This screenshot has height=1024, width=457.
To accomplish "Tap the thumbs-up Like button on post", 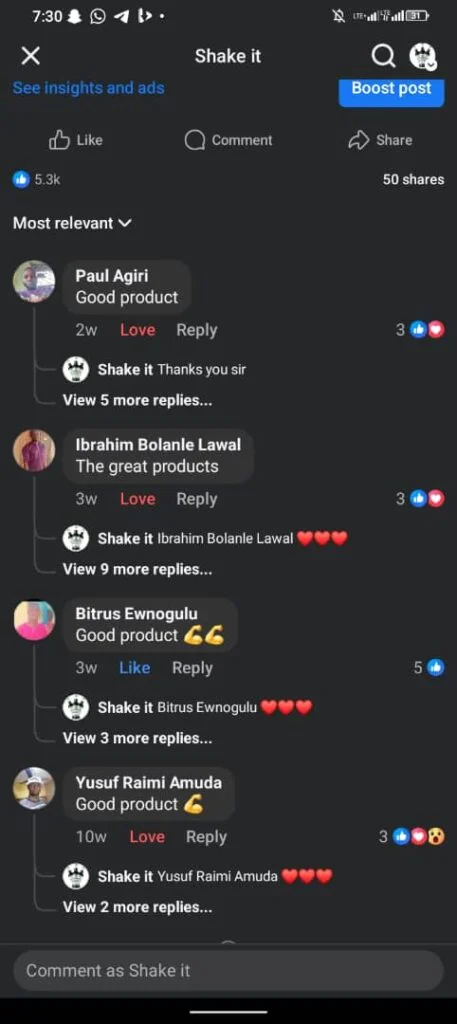I will coord(76,140).
